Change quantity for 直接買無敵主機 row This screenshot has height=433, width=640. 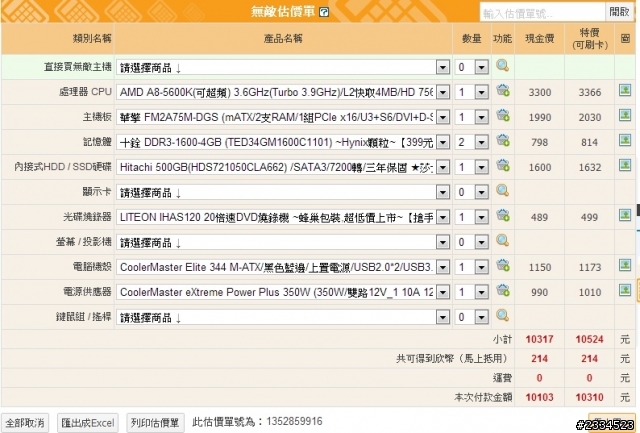coord(472,67)
